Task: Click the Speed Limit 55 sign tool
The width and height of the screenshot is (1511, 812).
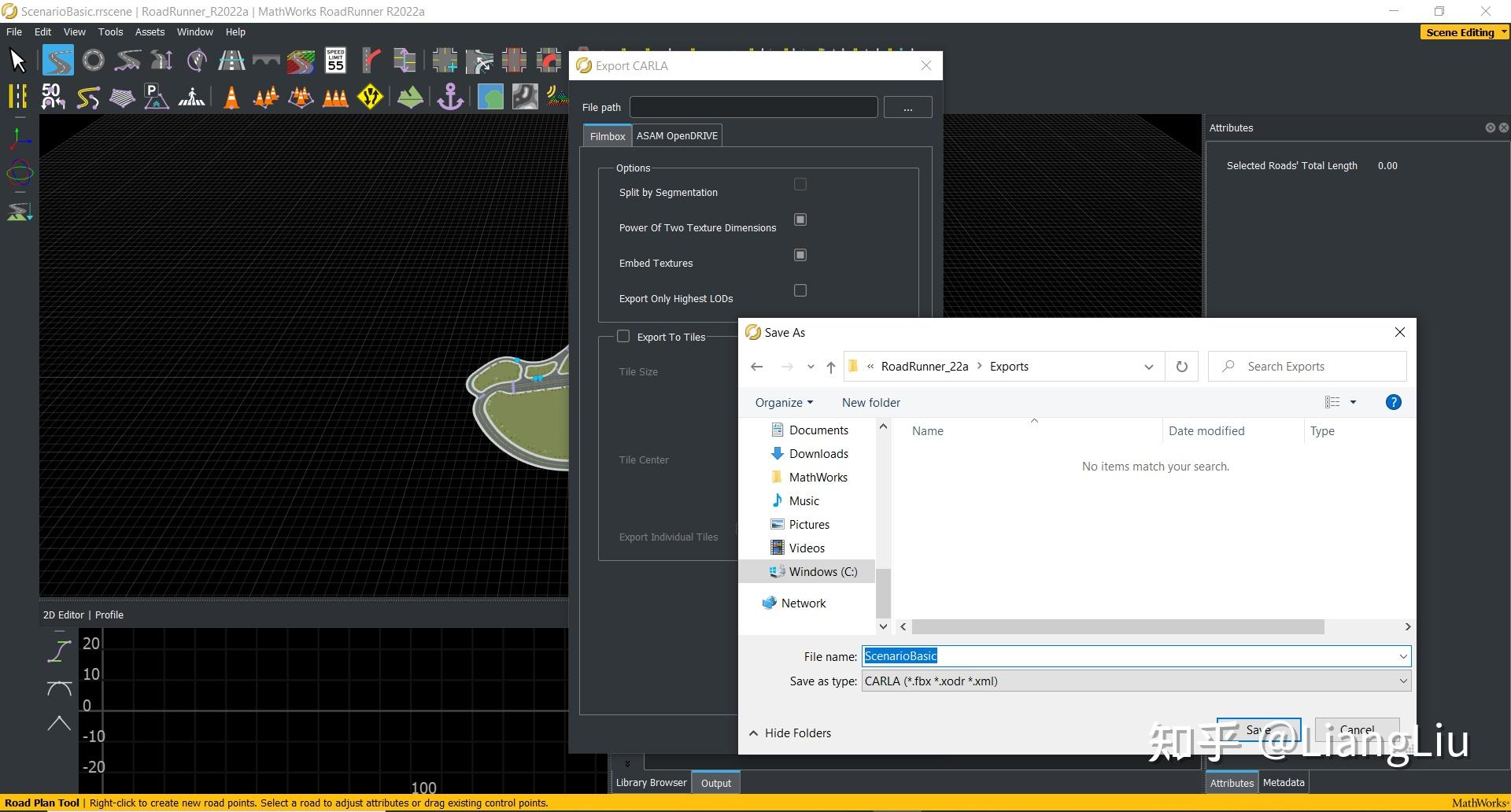Action: (336, 61)
